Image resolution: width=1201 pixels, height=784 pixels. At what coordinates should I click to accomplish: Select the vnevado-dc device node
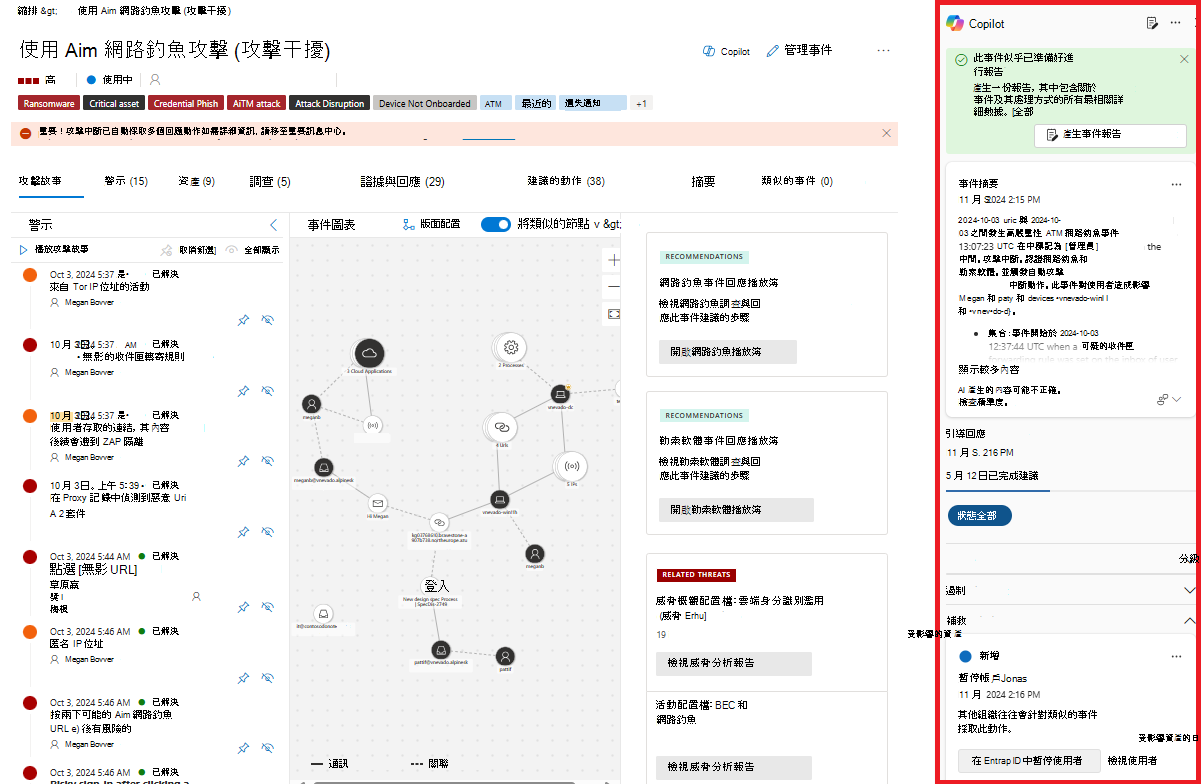click(559, 394)
